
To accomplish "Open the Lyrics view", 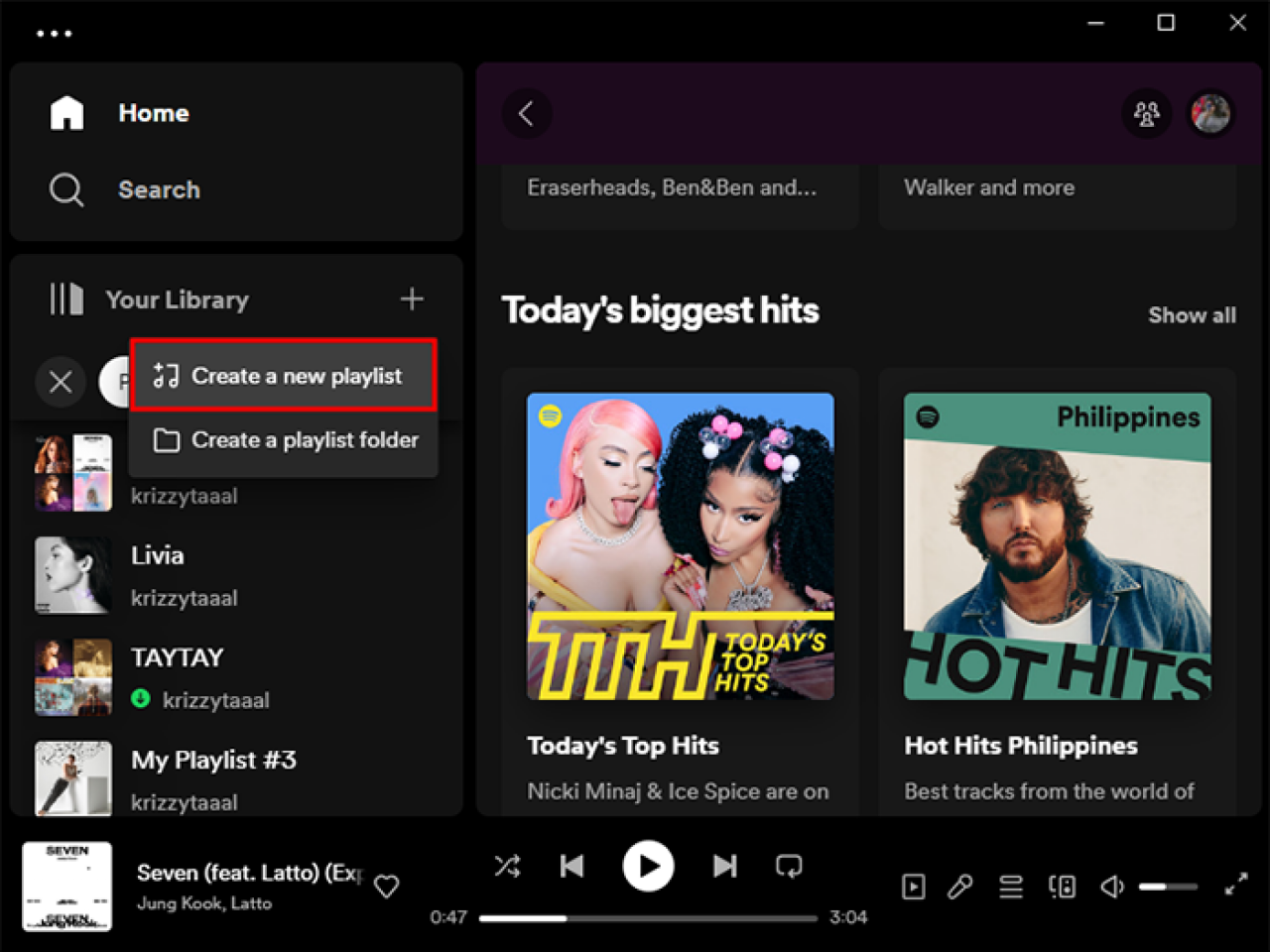I will 958,886.
